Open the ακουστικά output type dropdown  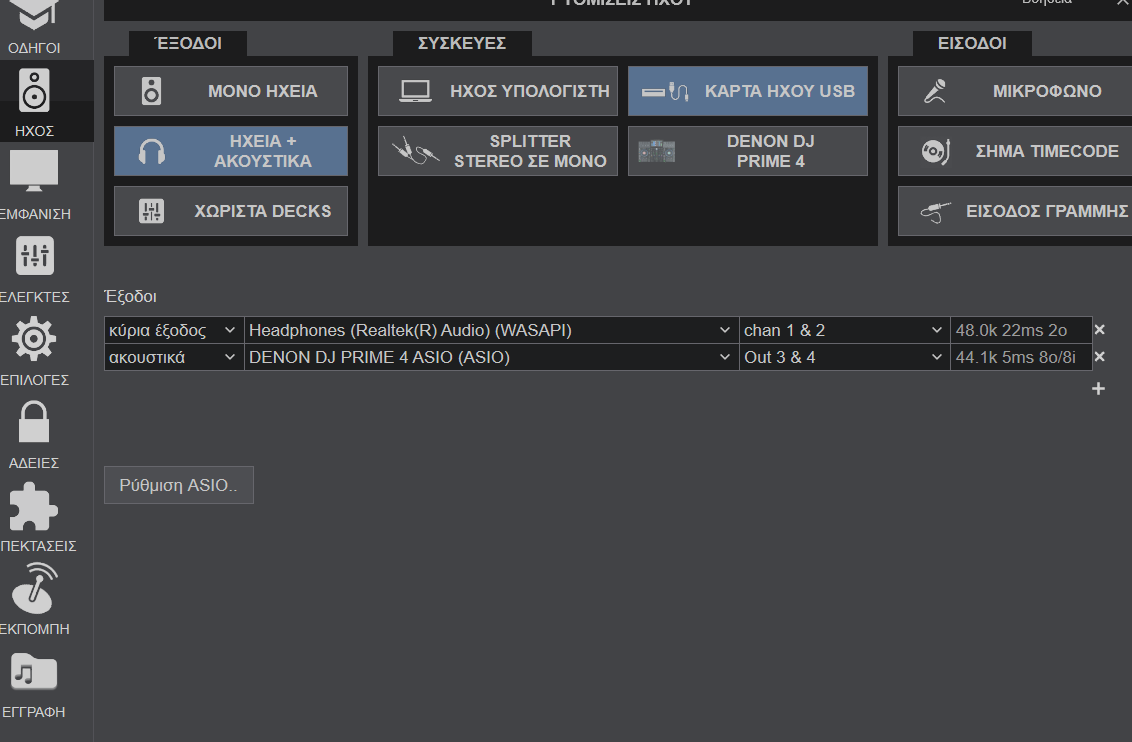point(174,357)
